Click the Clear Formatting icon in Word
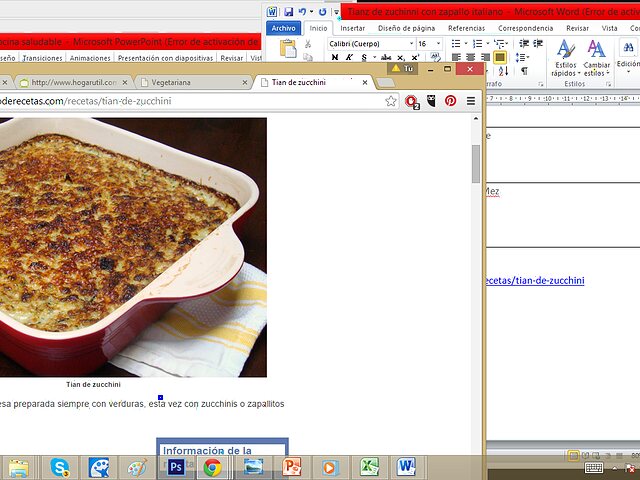 [x=435, y=57]
